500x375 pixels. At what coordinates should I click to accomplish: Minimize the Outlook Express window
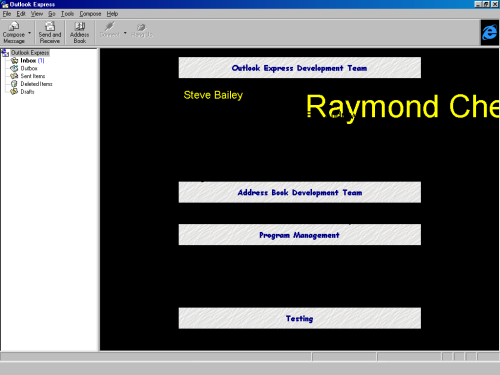(478, 4)
